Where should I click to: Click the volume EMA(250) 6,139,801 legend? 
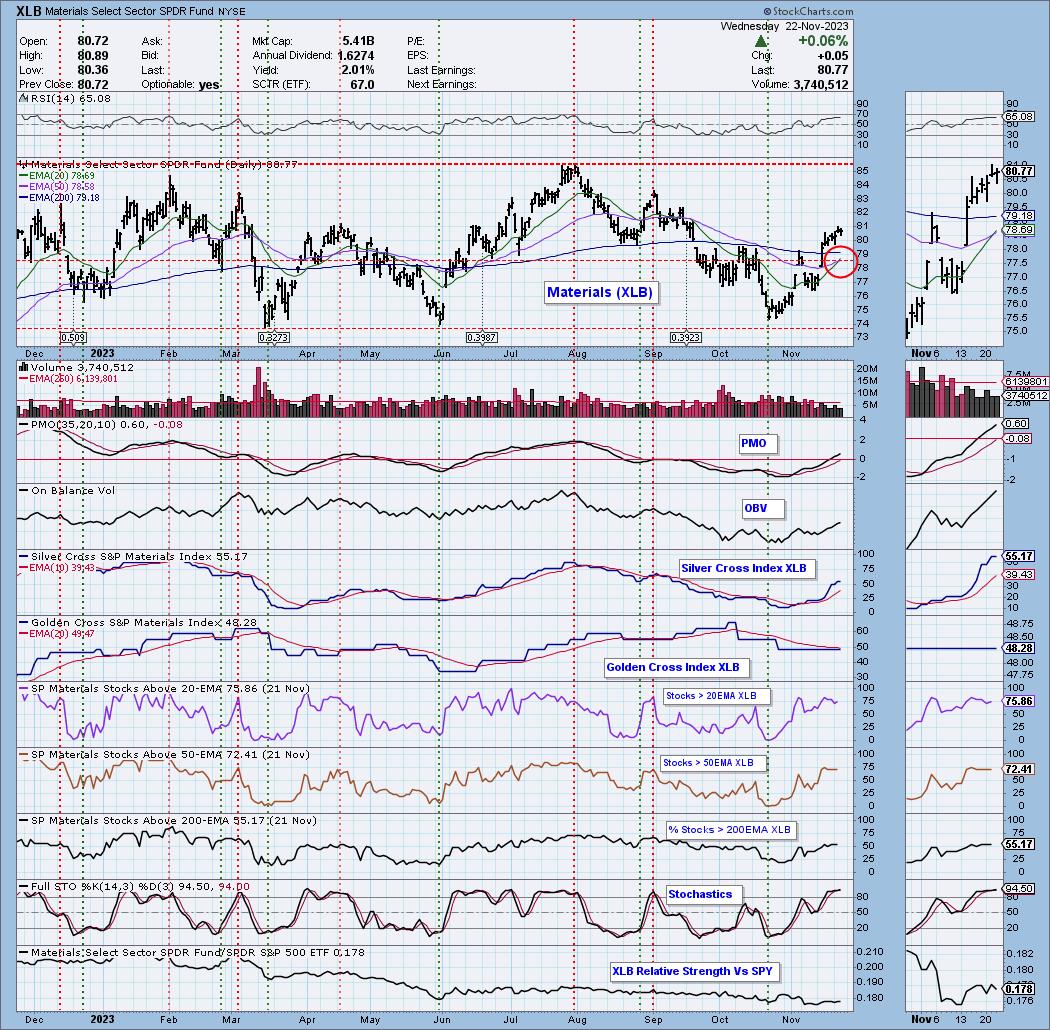[68, 378]
